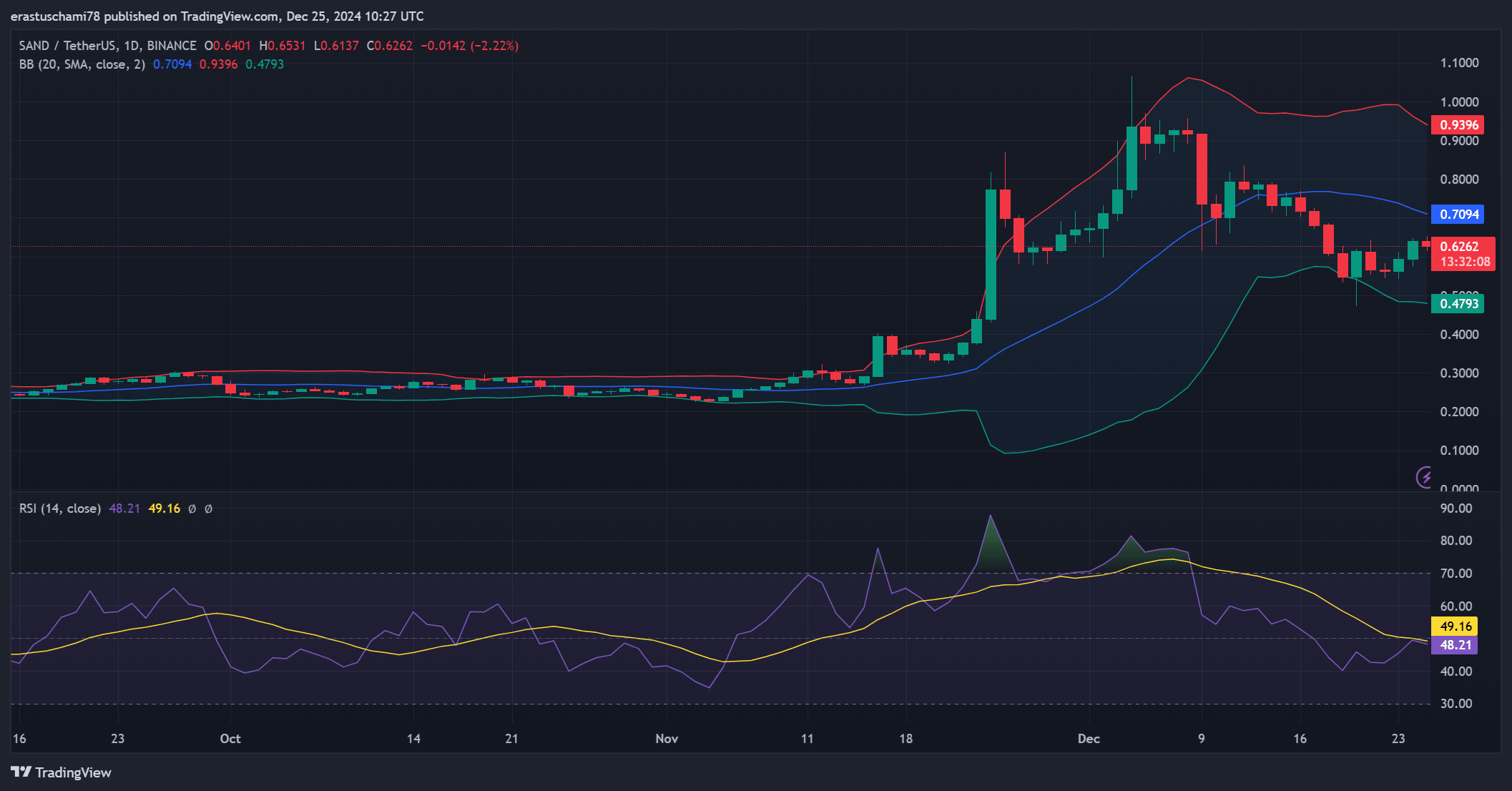Click the second ø symbol in RSI legend
The image size is (1512, 791).
click(x=208, y=509)
